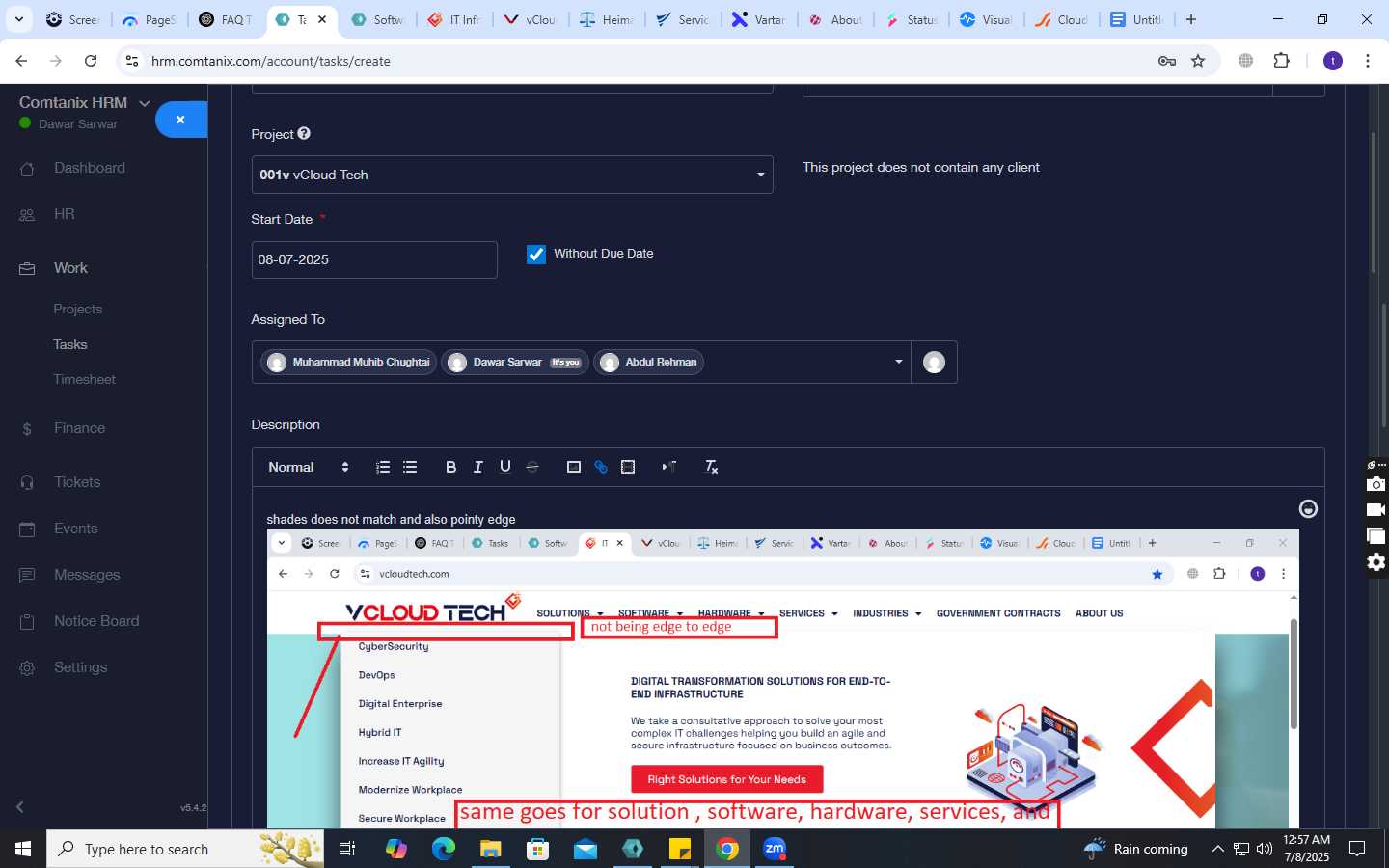Toggle strikethrough formatting in description editor
Viewport: 1389px width, 868px height.
point(531,467)
